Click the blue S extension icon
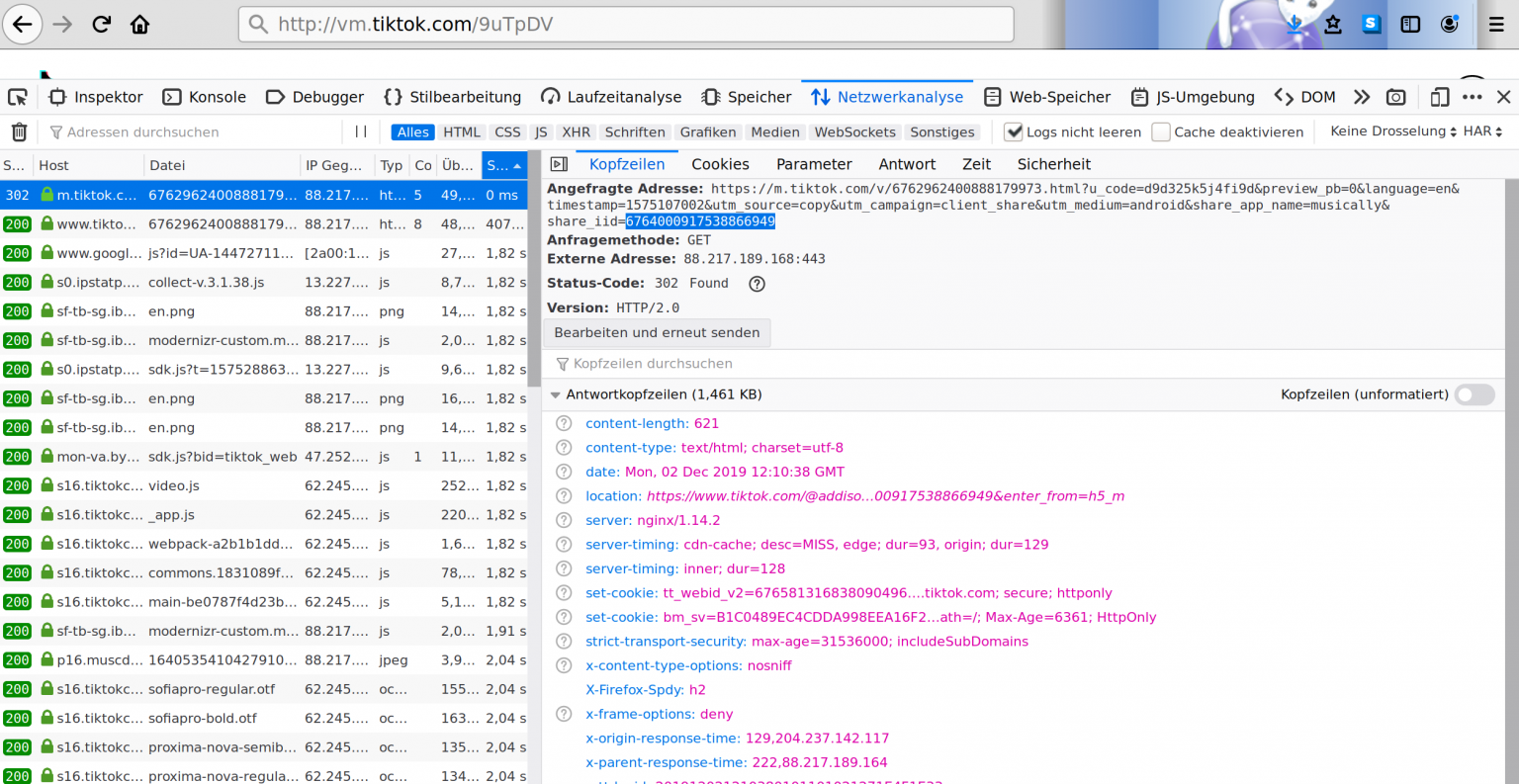 pyautogui.click(x=1372, y=24)
